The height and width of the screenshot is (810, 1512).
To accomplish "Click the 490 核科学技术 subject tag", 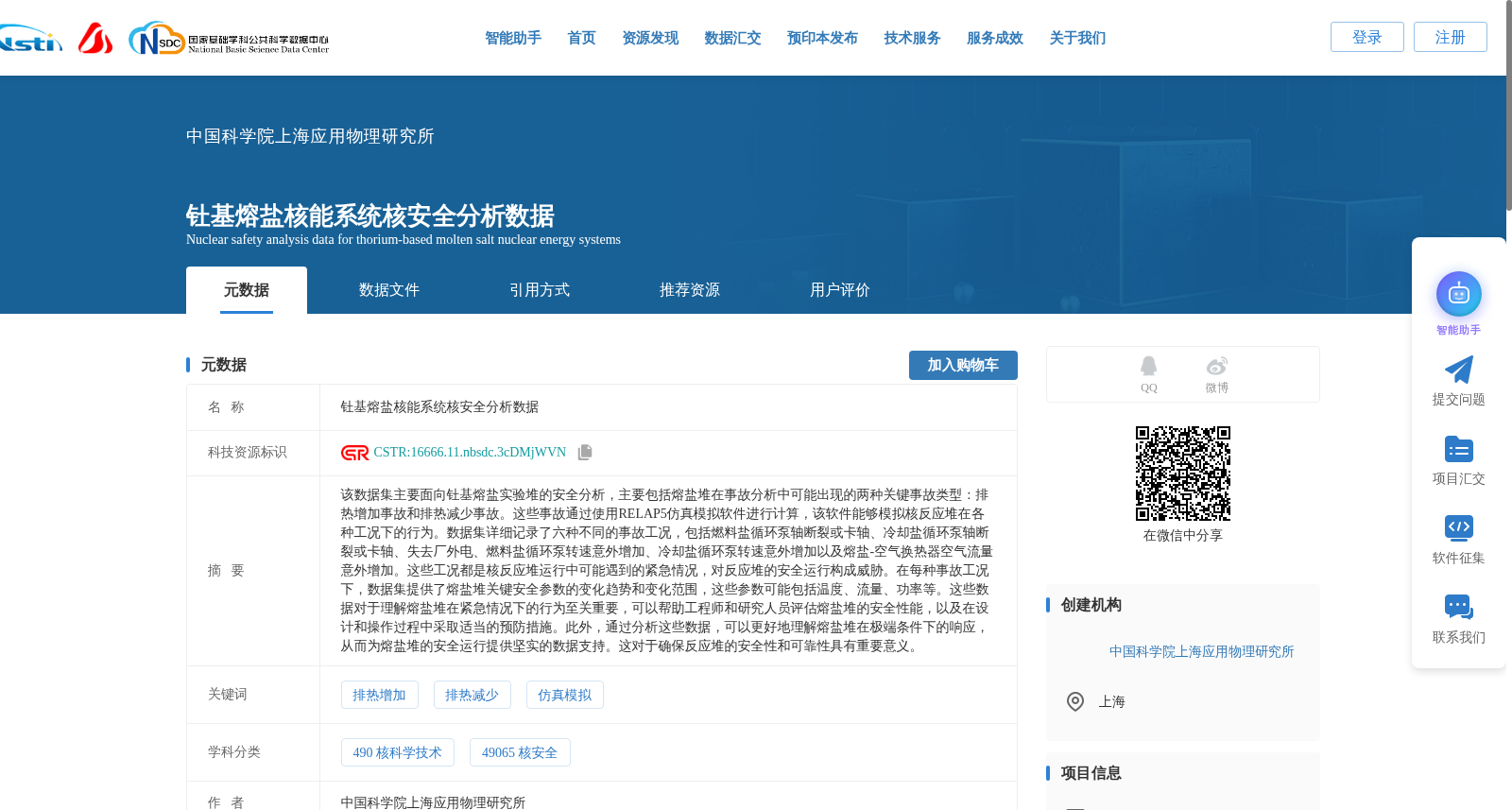I will click(x=397, y=752).
